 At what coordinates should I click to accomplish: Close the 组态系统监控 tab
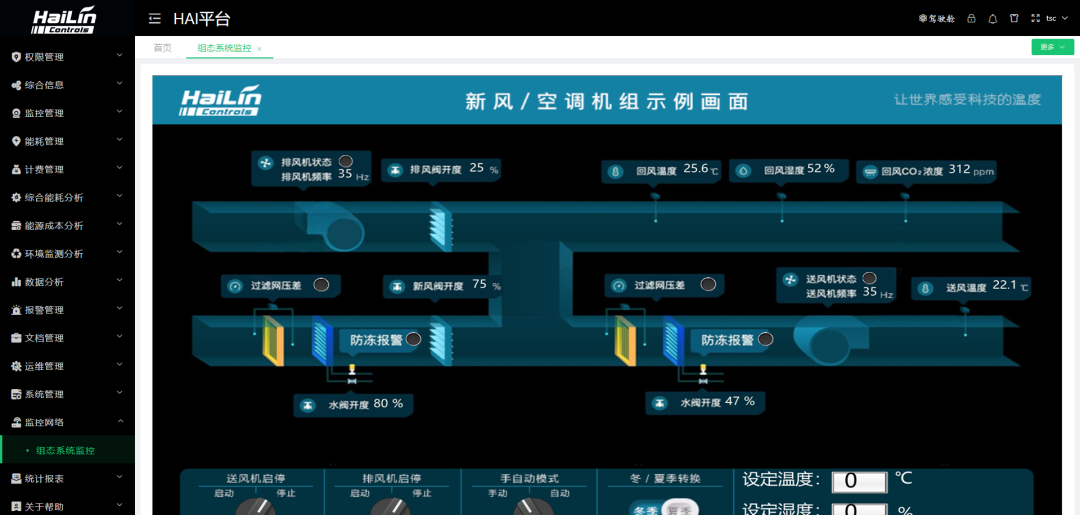[260, 48]
